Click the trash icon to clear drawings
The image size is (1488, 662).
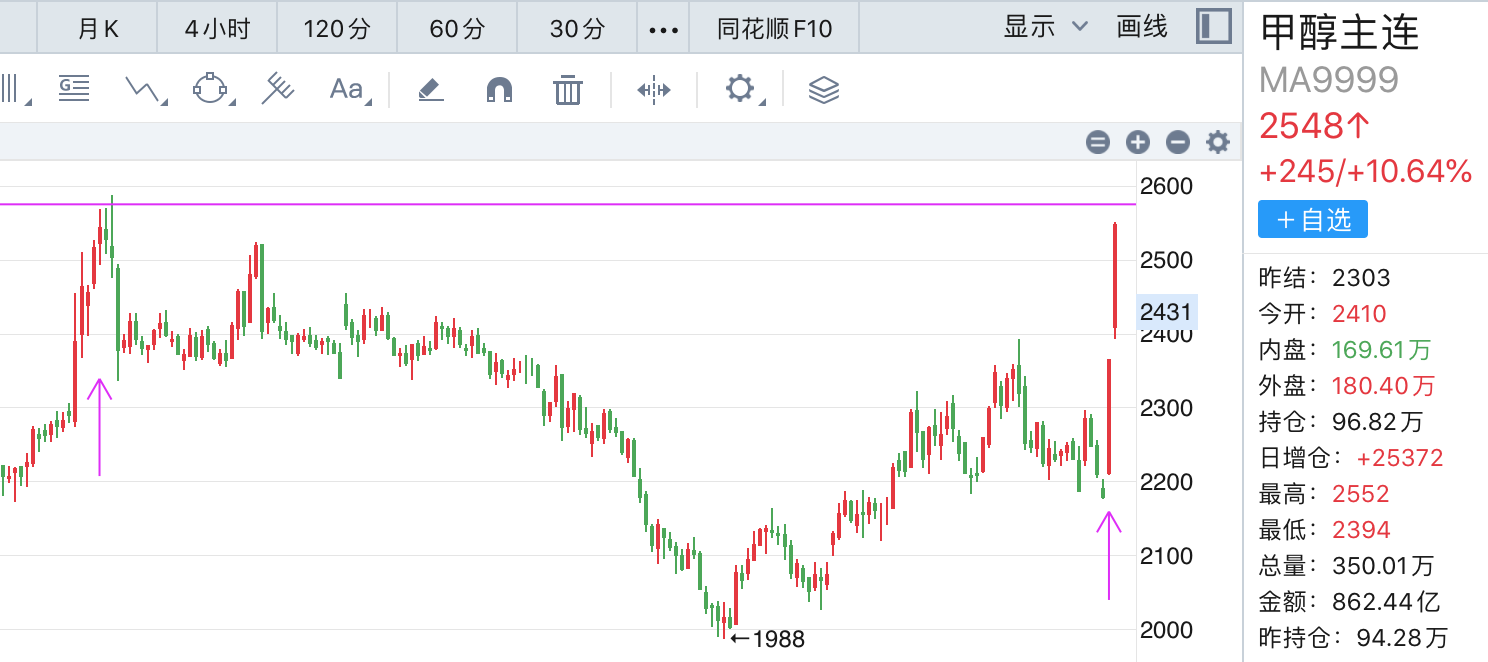(x=567, y=88)
